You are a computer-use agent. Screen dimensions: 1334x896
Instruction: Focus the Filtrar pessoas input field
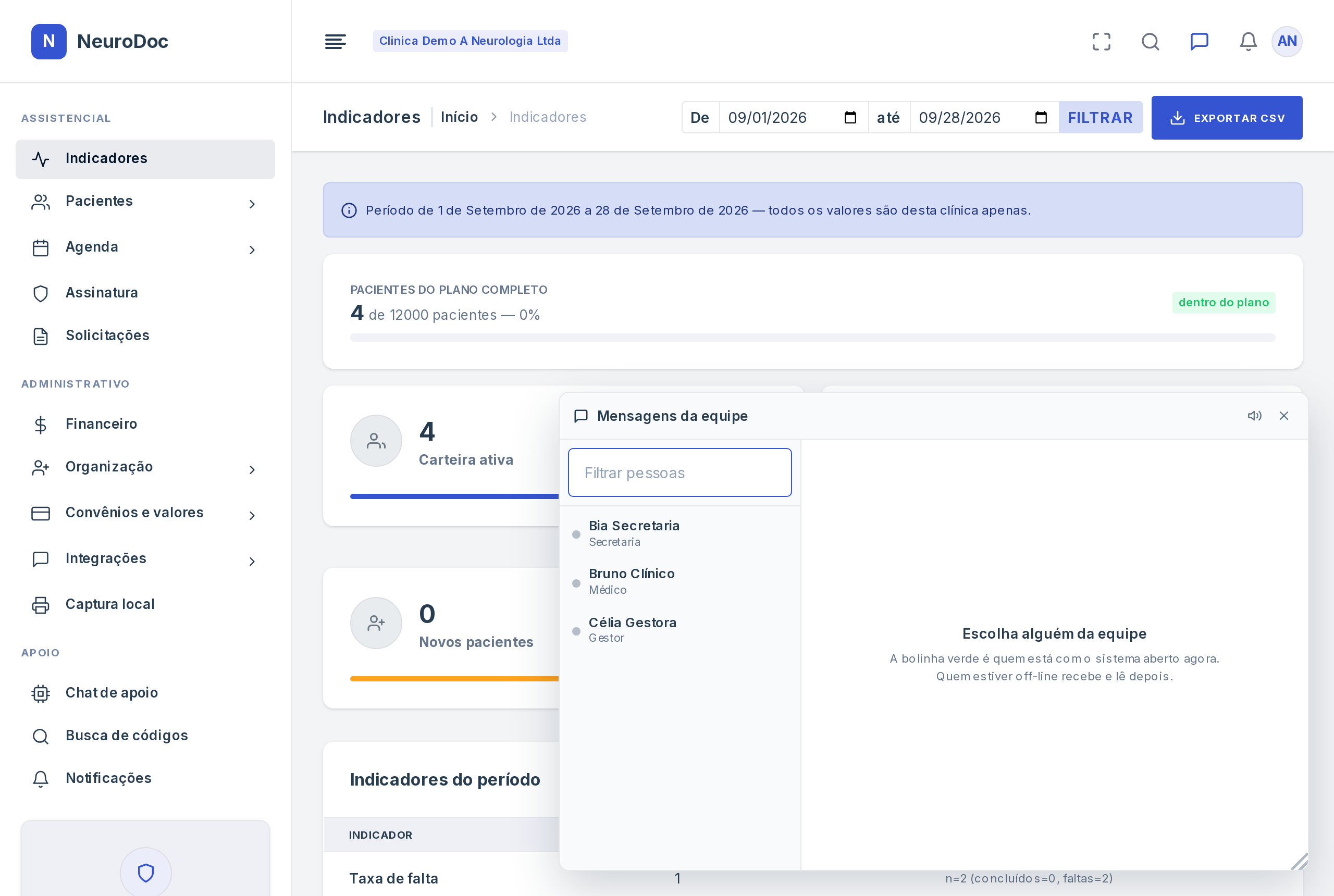[x=680, y=472]
